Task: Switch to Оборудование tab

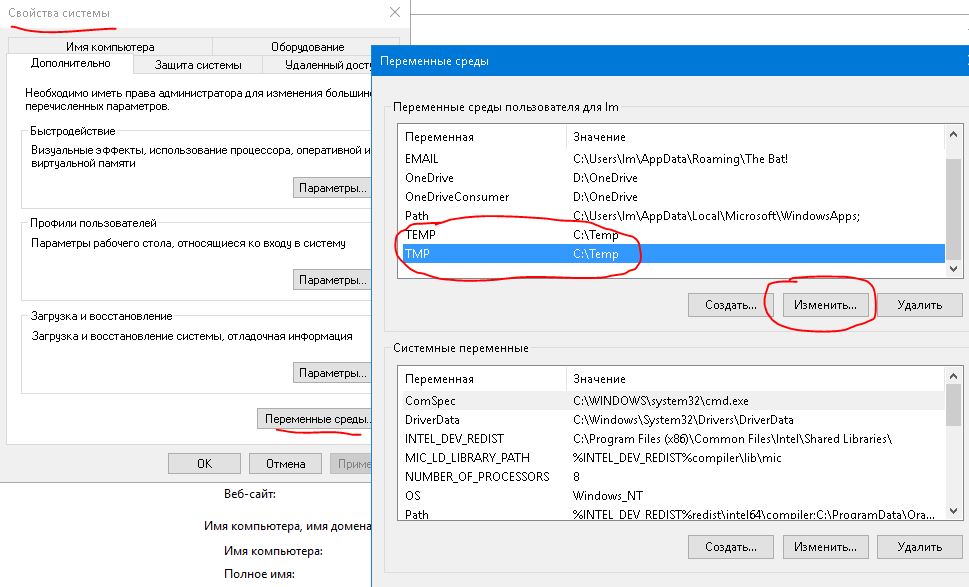Action: click(307, 46)
